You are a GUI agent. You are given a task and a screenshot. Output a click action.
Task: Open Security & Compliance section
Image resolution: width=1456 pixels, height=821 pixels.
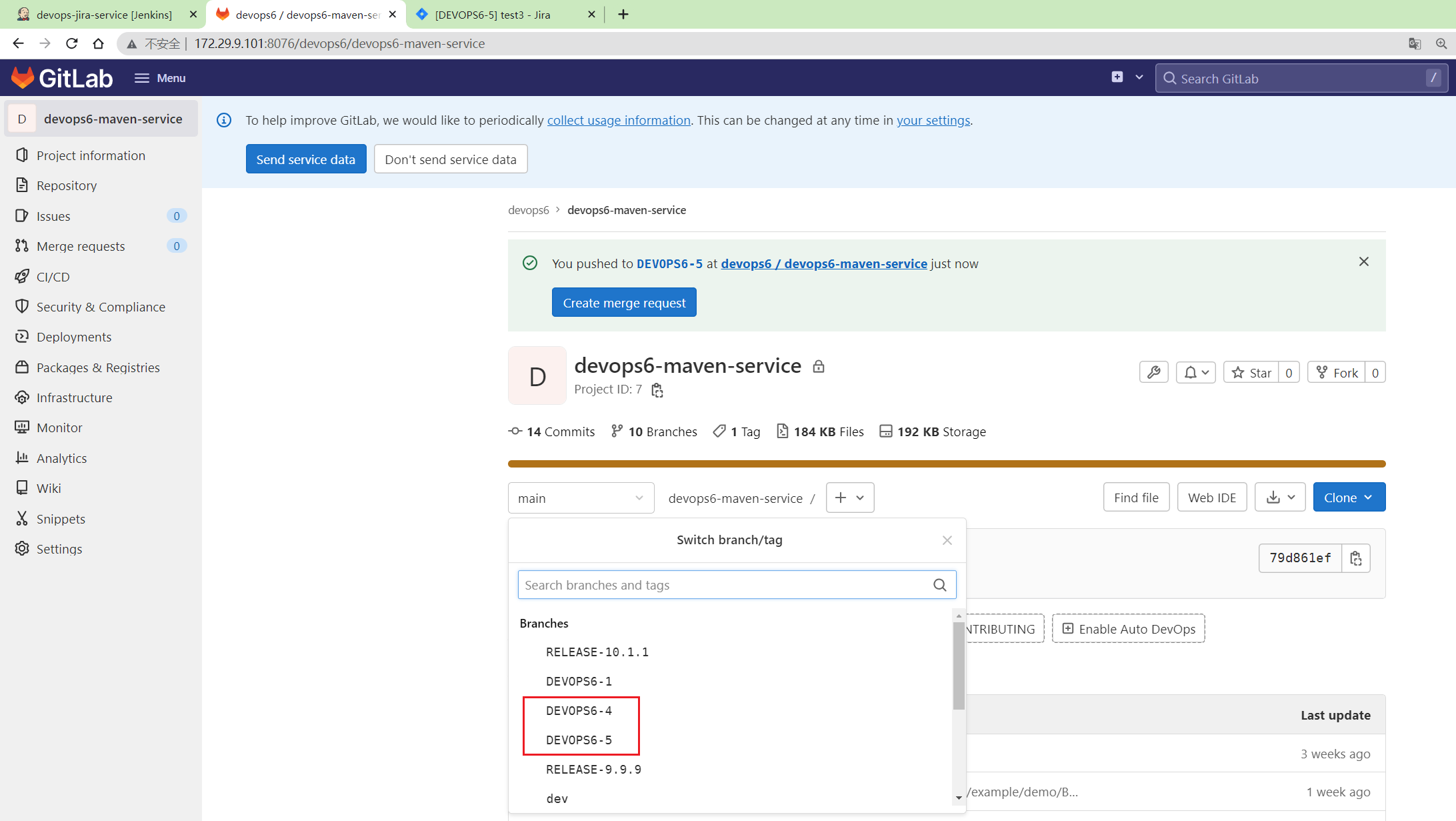(x=101, y=307)
